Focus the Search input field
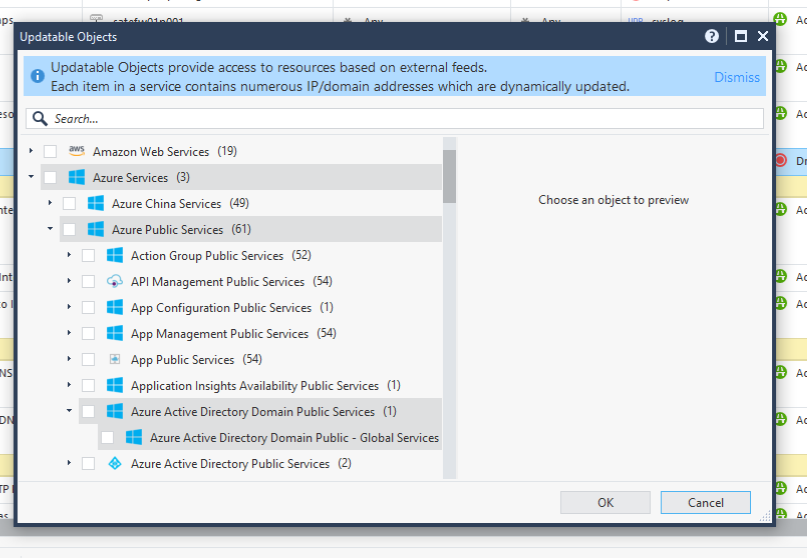This screenshot has width=807, height=558. click(395, 119)
